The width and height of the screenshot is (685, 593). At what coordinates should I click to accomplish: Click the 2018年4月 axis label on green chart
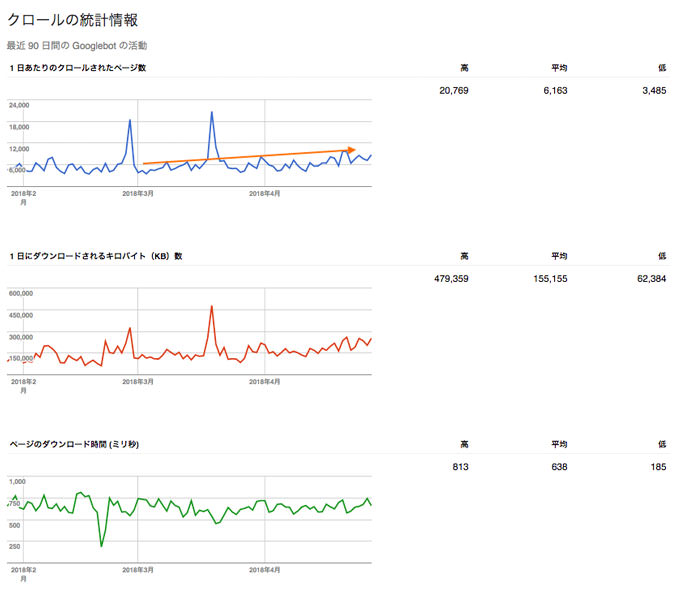click(x=264, y=570)
